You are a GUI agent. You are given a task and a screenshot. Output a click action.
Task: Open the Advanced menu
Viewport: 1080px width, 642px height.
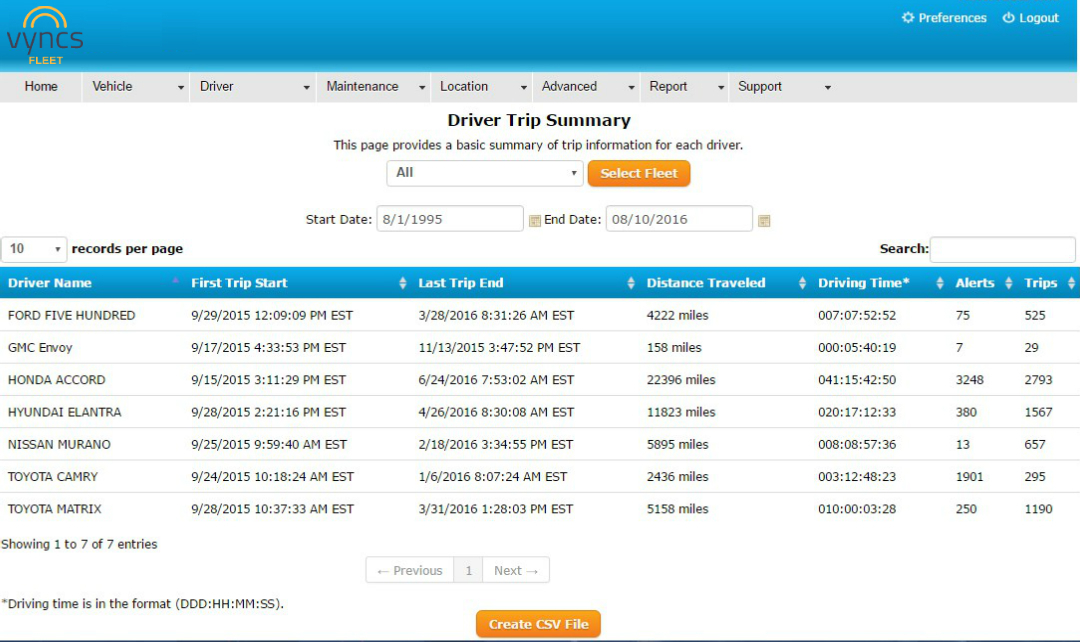click(569, 87)
